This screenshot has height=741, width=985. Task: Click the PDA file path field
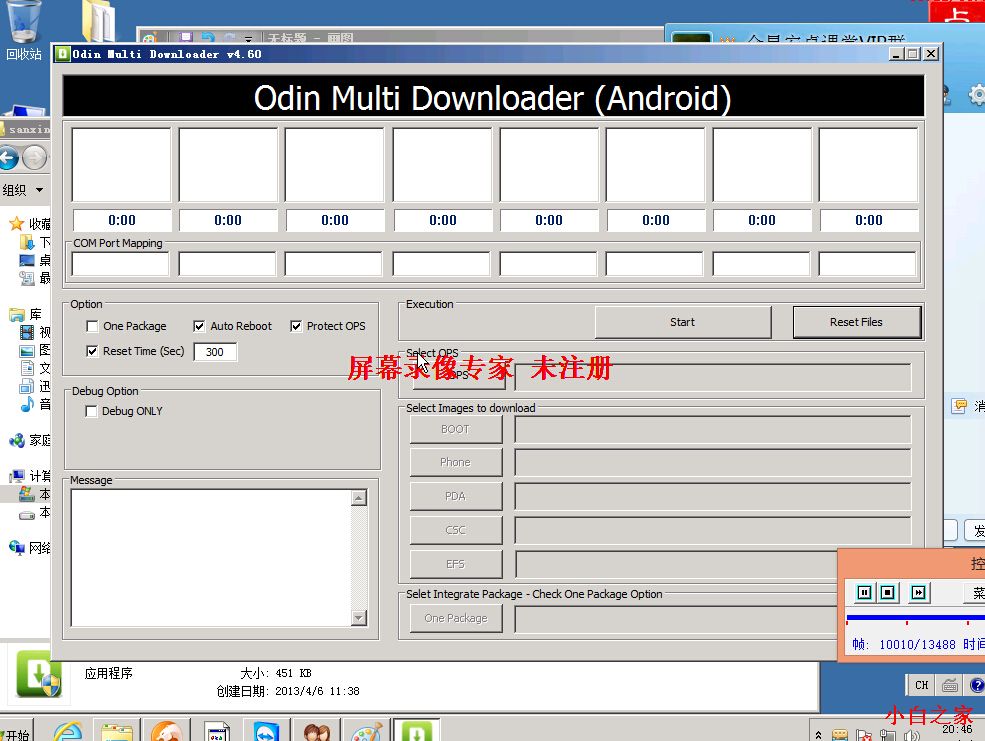tap(712, 496)
